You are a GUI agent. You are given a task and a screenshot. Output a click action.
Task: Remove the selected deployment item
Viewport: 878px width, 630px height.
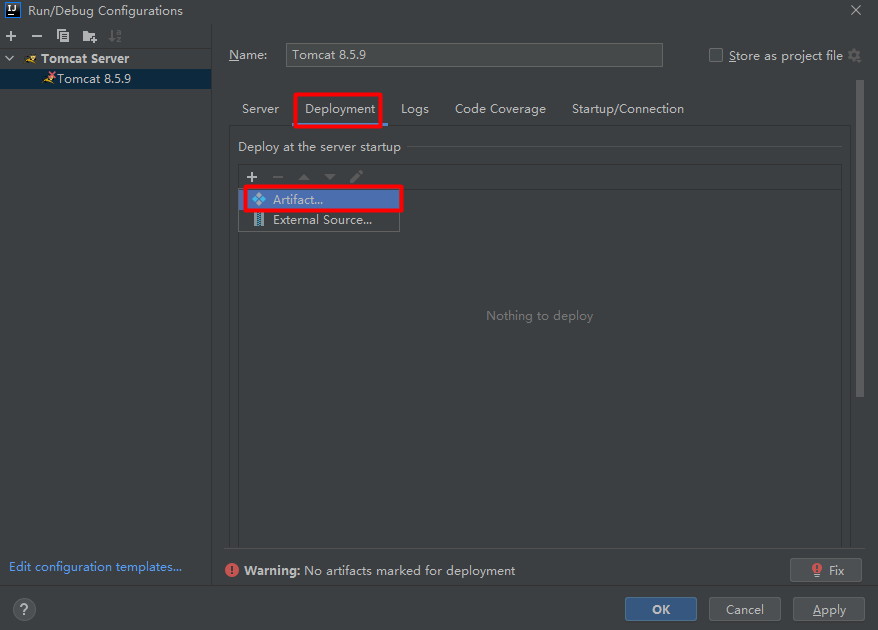pyautogui.click(x=278, y=177)
